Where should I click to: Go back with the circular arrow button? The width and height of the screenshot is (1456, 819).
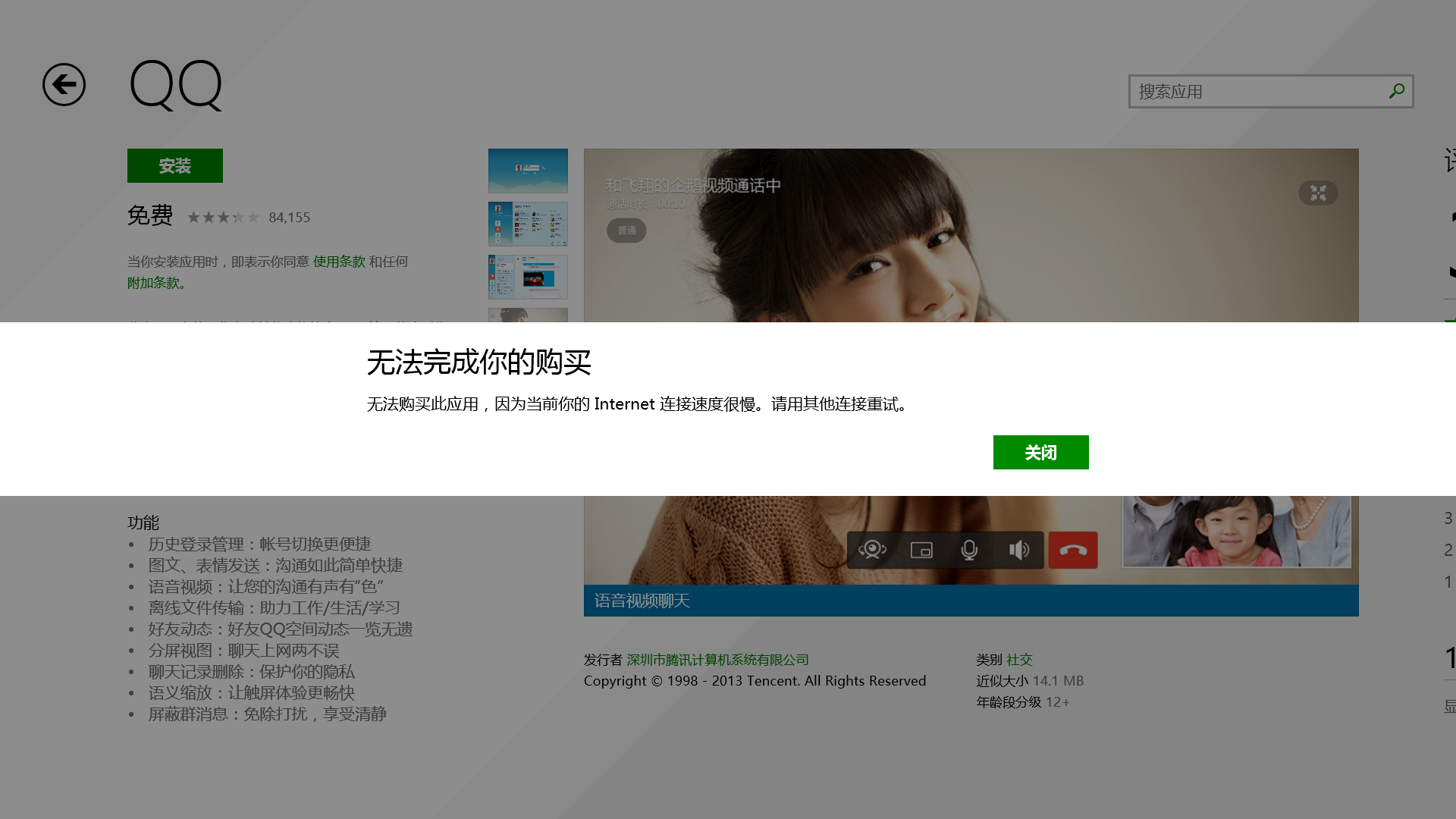[x=64, y=84]
